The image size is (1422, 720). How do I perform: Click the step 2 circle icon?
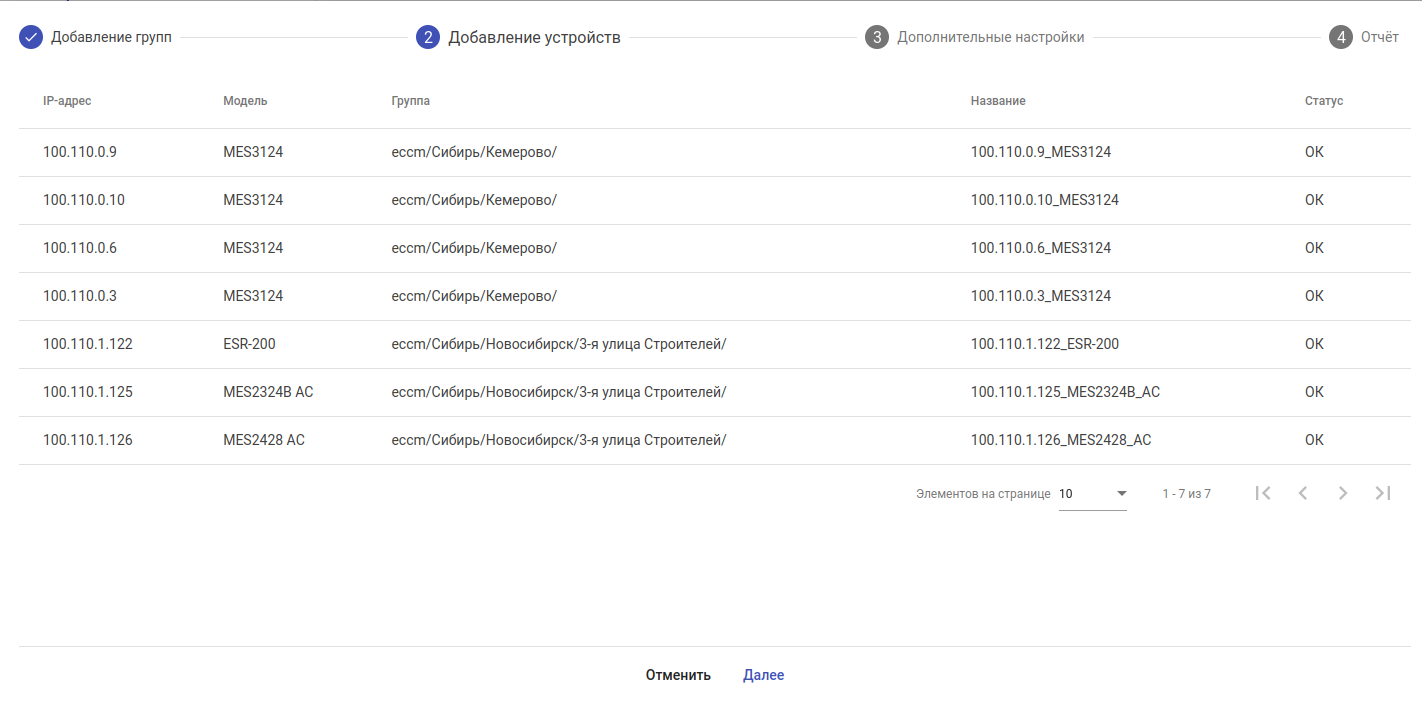point(428,38)
